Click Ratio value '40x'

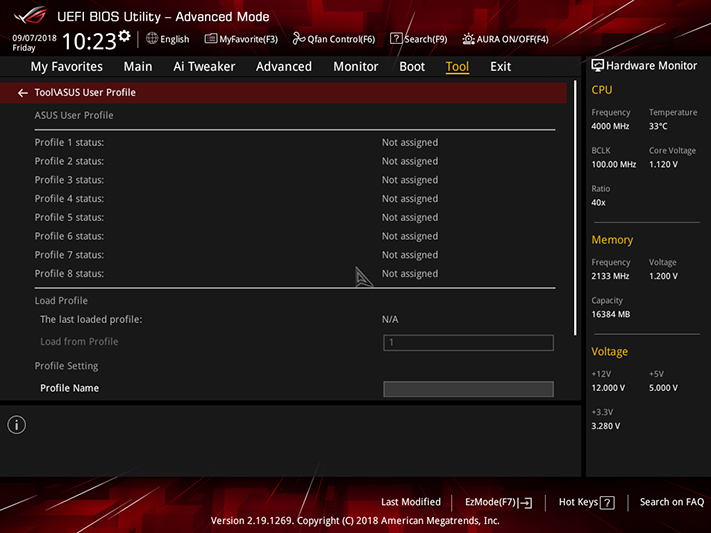pos(598,202)
